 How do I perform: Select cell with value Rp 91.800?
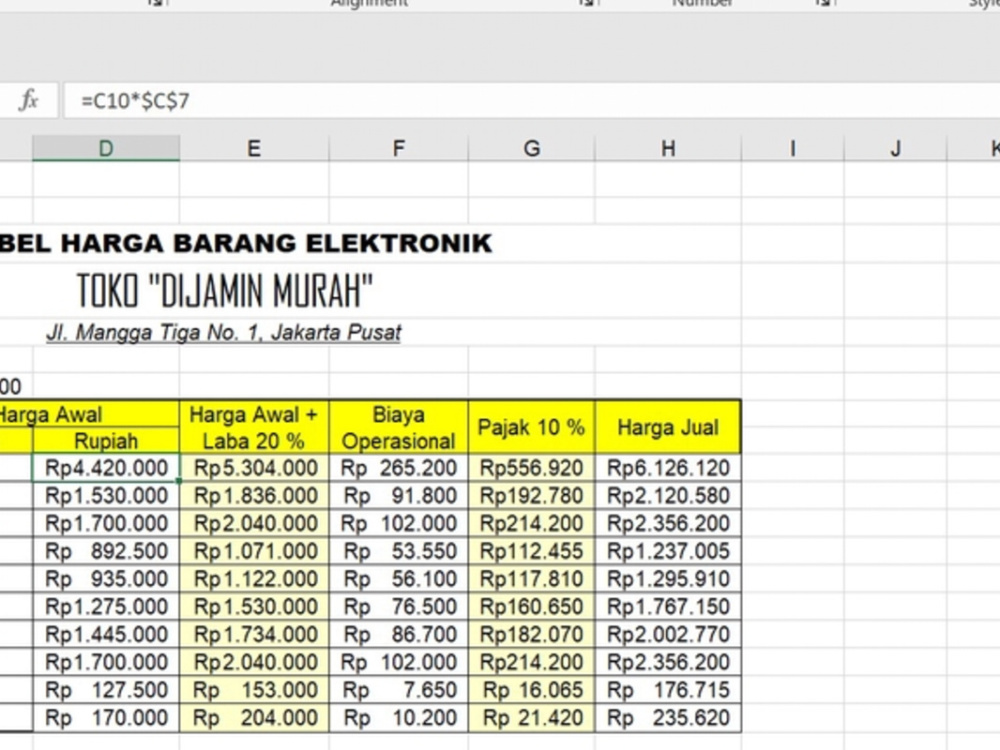399,496
